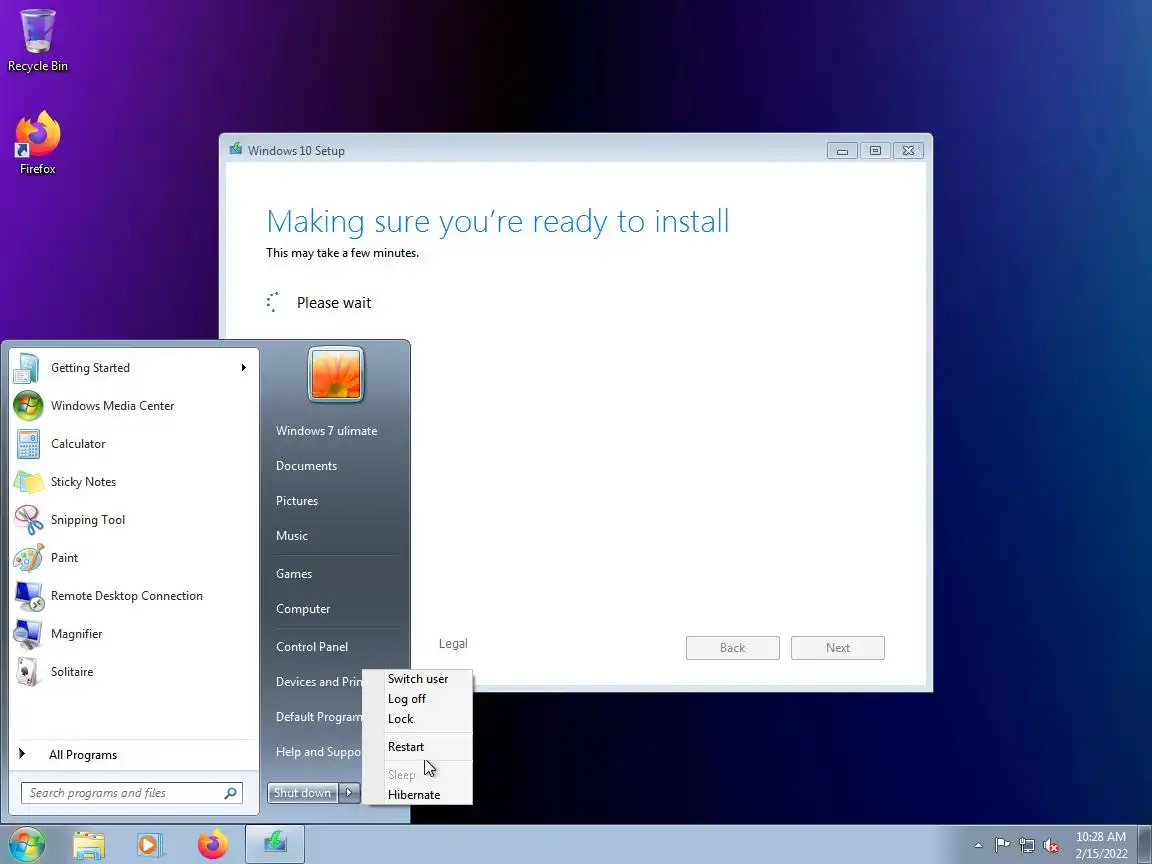
Task: Click the Legal link in Setup
Action: (453, 644)
